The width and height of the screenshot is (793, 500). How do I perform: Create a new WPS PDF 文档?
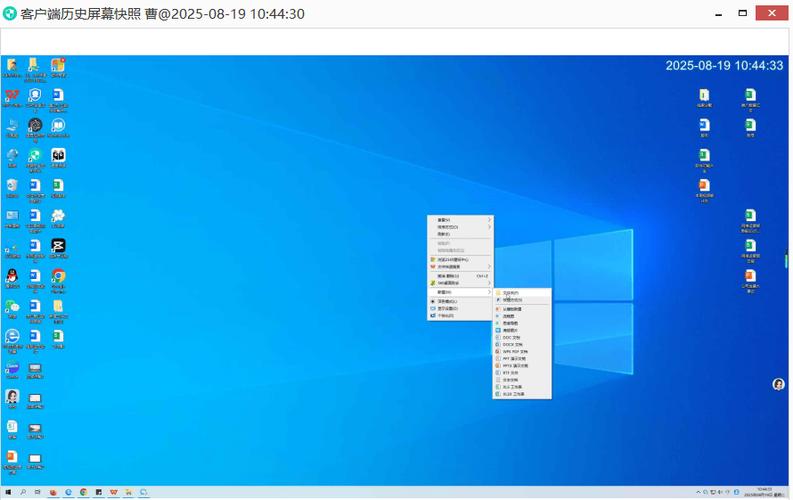(x=522, y=351)
